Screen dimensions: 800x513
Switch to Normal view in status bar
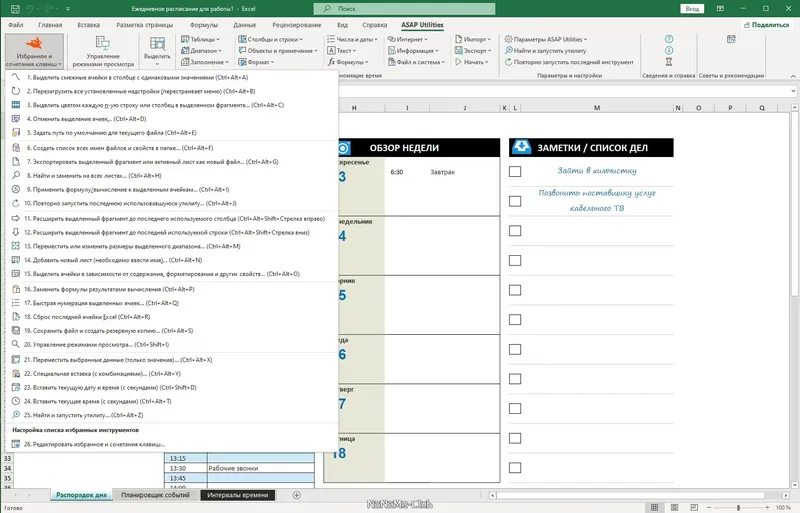click(655, 507)
